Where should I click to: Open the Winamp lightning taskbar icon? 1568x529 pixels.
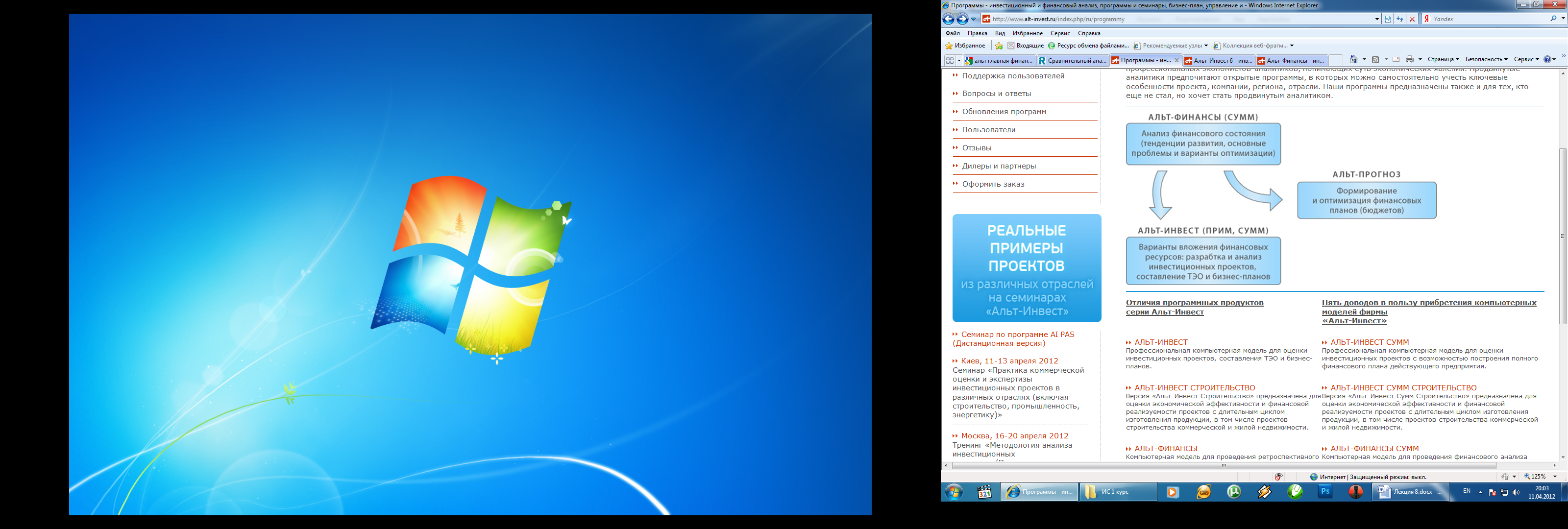[1264, 492]
